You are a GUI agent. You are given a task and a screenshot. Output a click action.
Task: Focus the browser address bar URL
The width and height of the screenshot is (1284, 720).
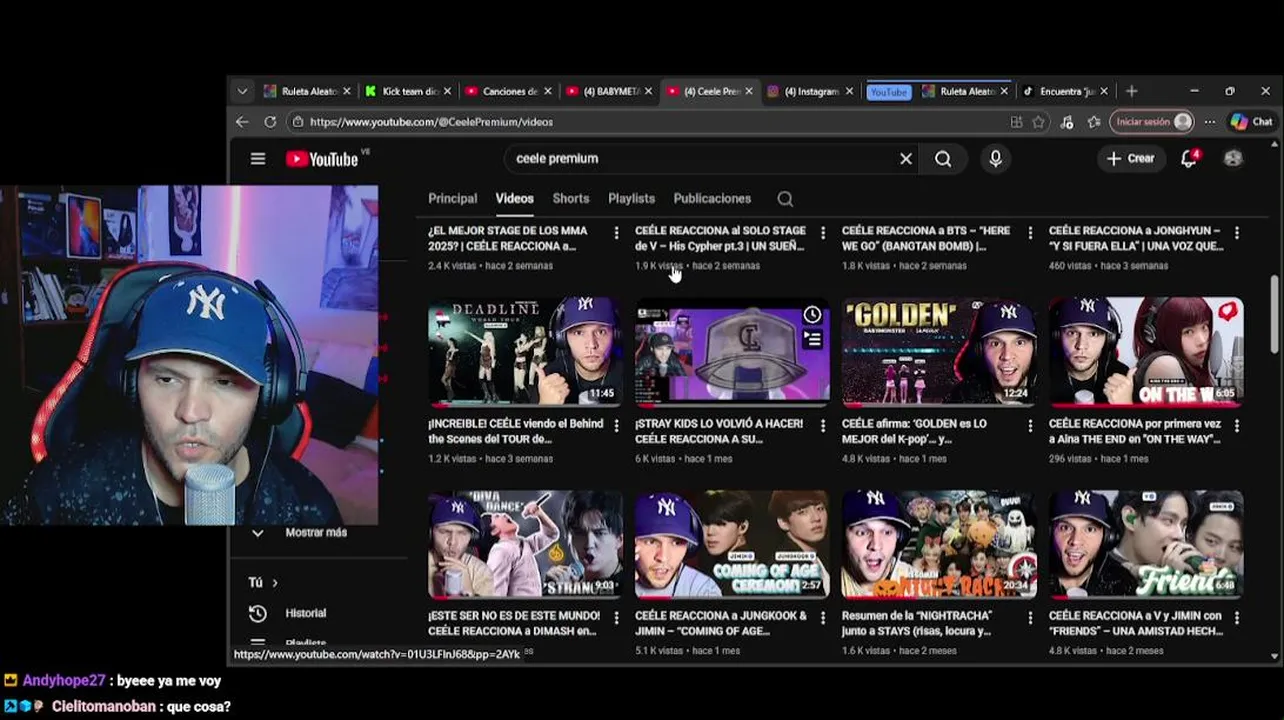tap(431, 121)
